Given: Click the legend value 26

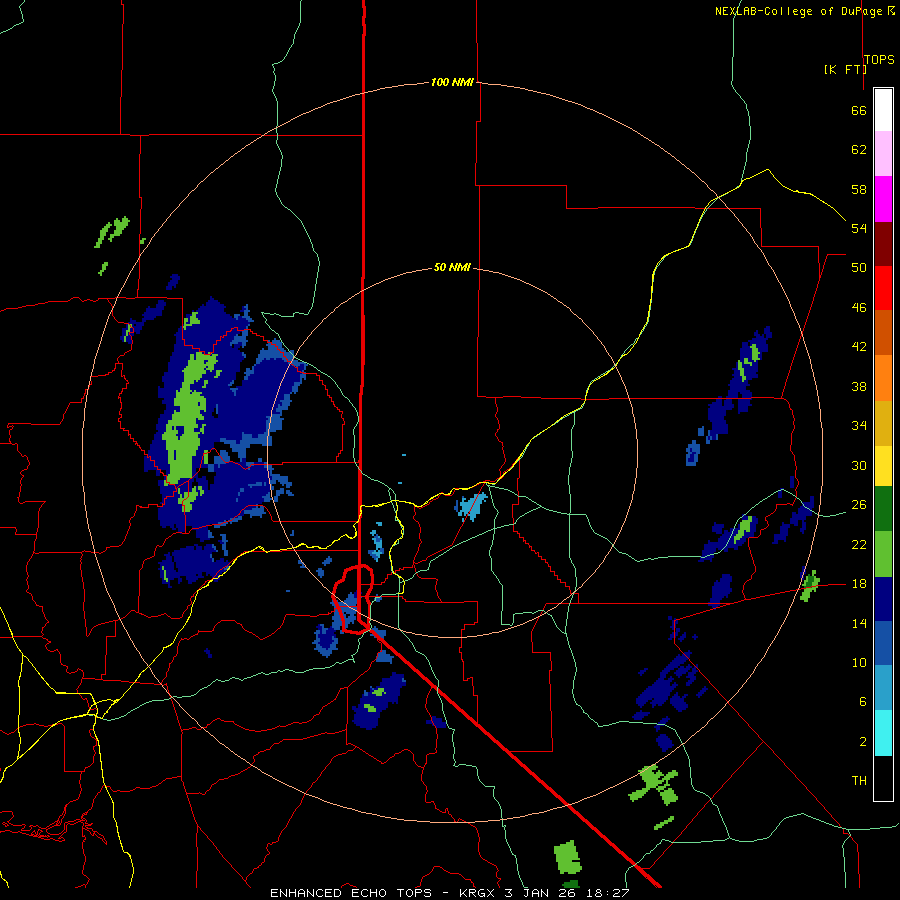Looking at the screenshot, I should (x=859, y=505).
